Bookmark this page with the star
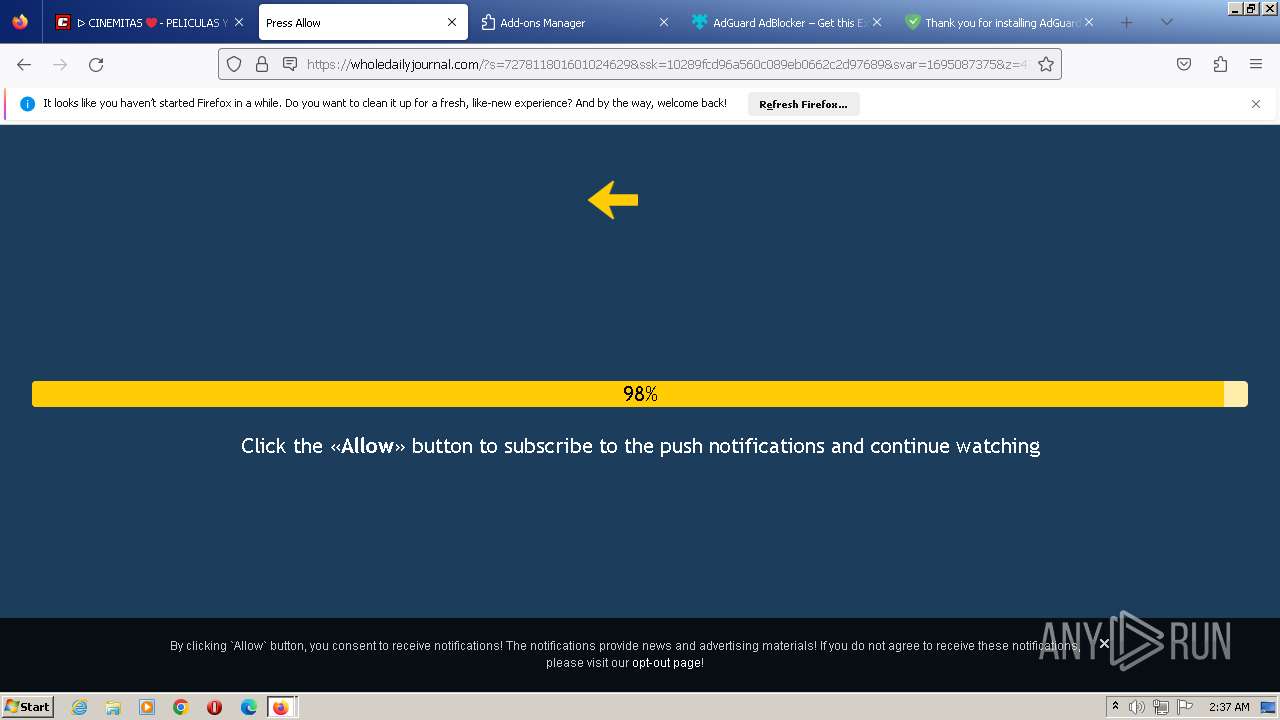 pyautogui.click(x=1046, y=64)
